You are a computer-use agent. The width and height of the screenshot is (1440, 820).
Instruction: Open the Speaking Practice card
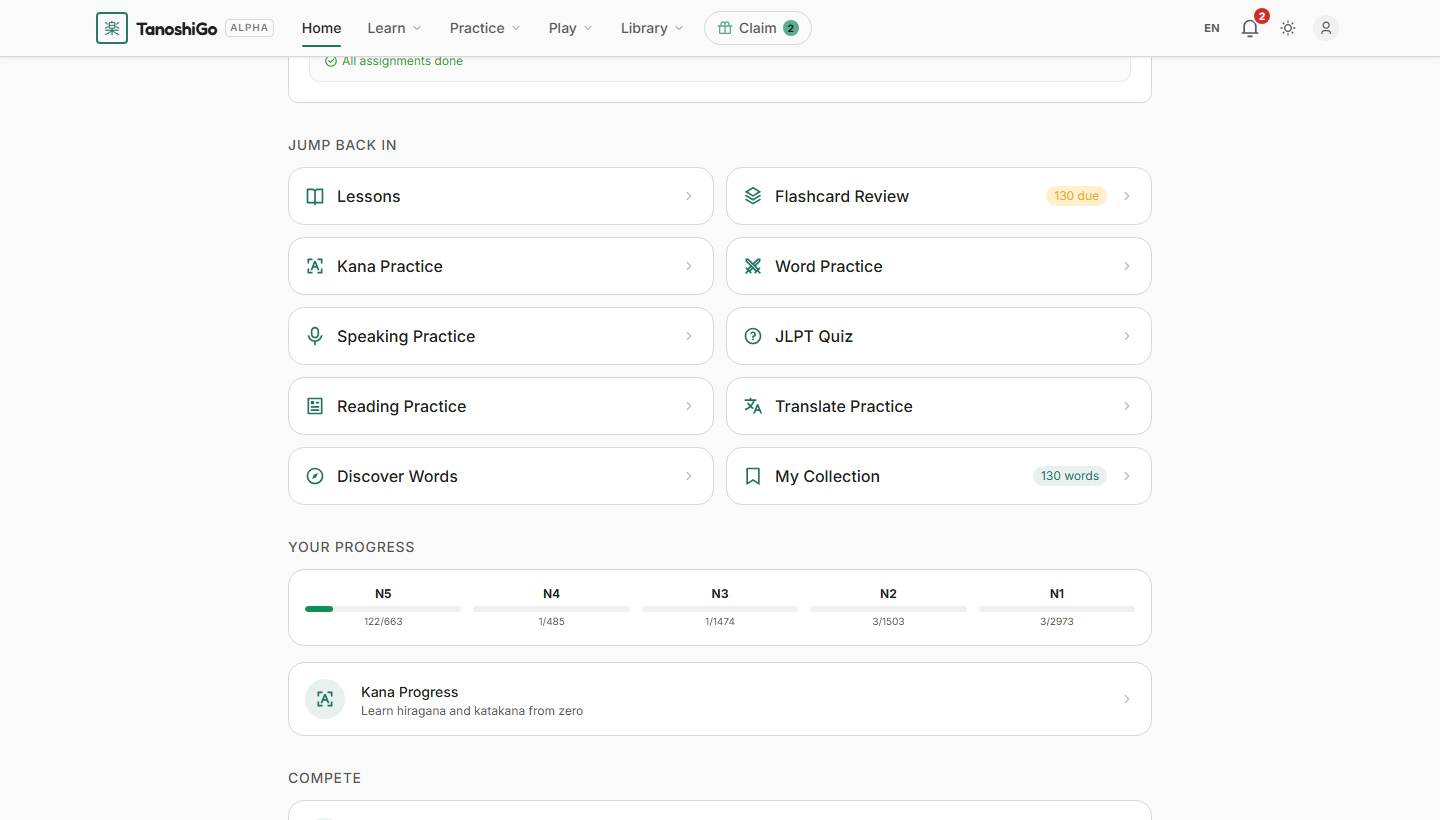click(x=501, y=336)
